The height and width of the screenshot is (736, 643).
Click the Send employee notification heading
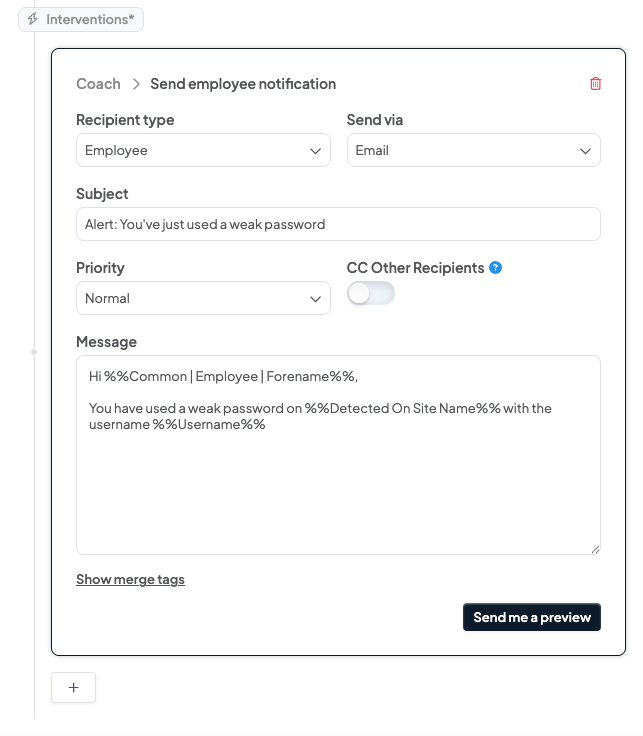click(243, 84)
